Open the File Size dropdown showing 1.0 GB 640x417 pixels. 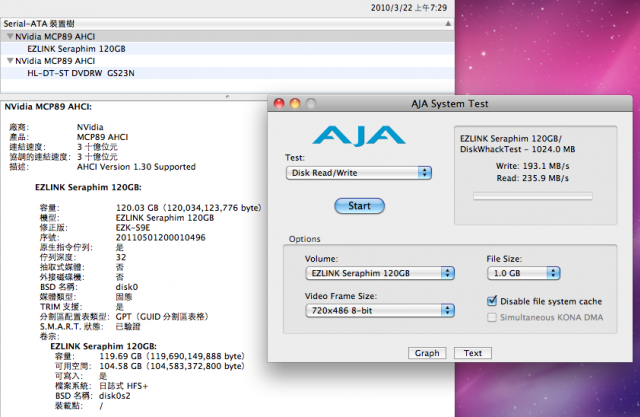click(x=524, y=273)
